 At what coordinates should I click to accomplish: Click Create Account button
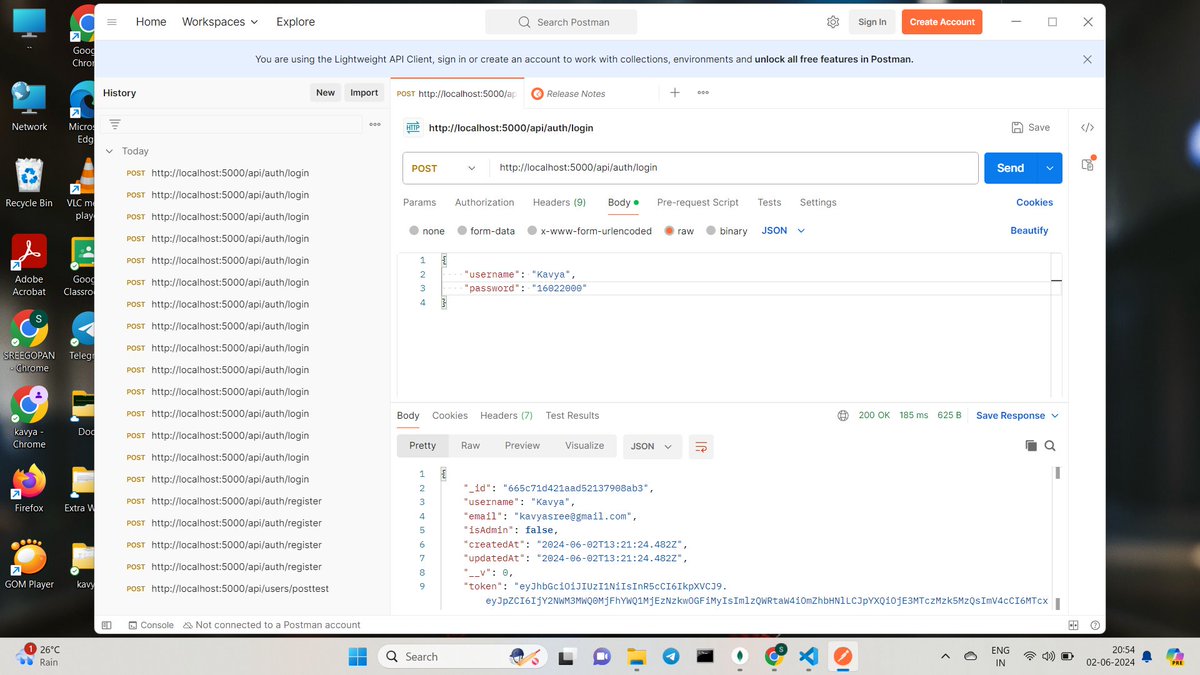(x=942, y=22)
